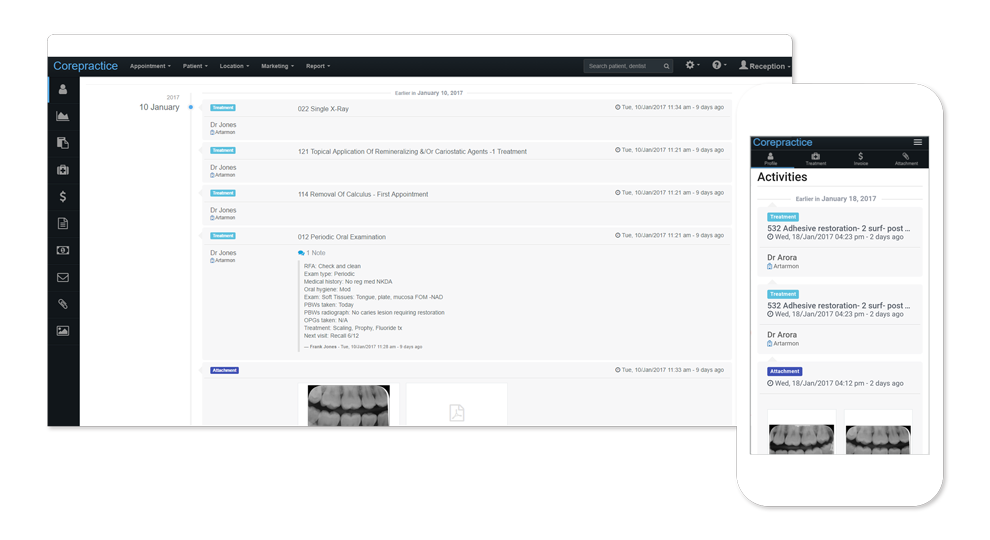990x540 pixels.
Task: Click the search magnifier icon
Action: tap(667, 66)
